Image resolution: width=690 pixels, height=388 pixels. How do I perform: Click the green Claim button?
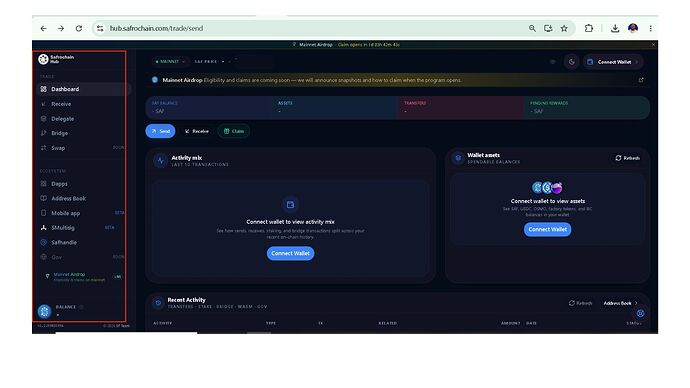pyautogui.click(x=234, y=131)
